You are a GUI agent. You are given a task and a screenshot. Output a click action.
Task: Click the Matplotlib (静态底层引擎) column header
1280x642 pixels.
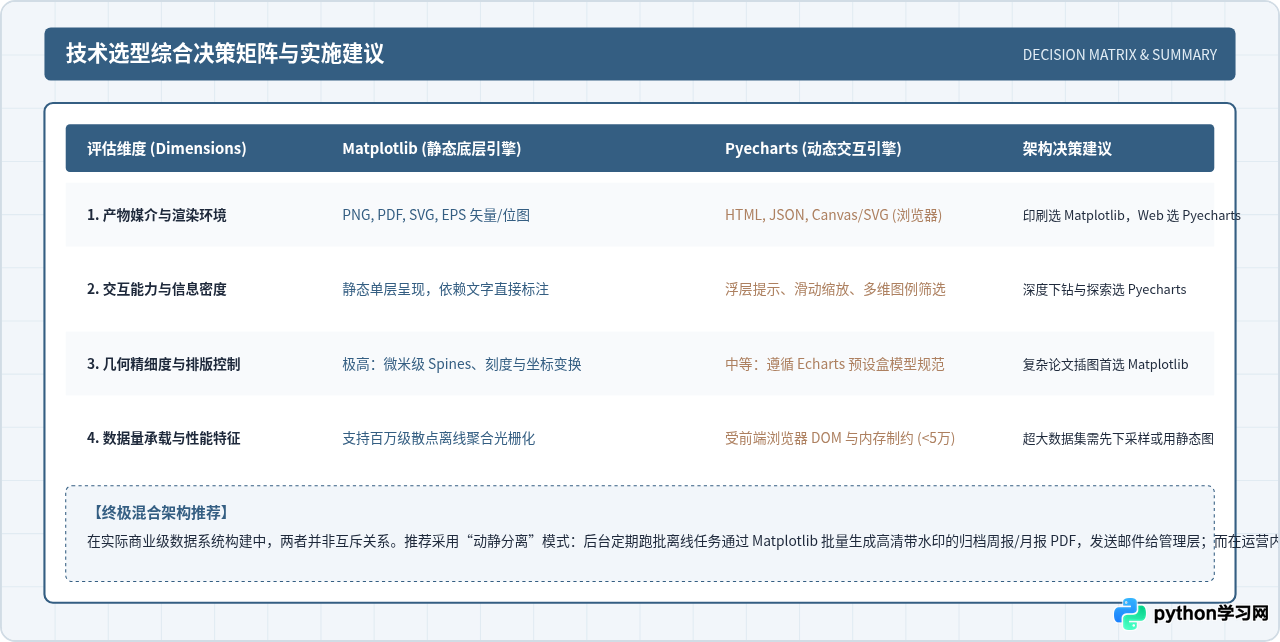pos(431,148)
